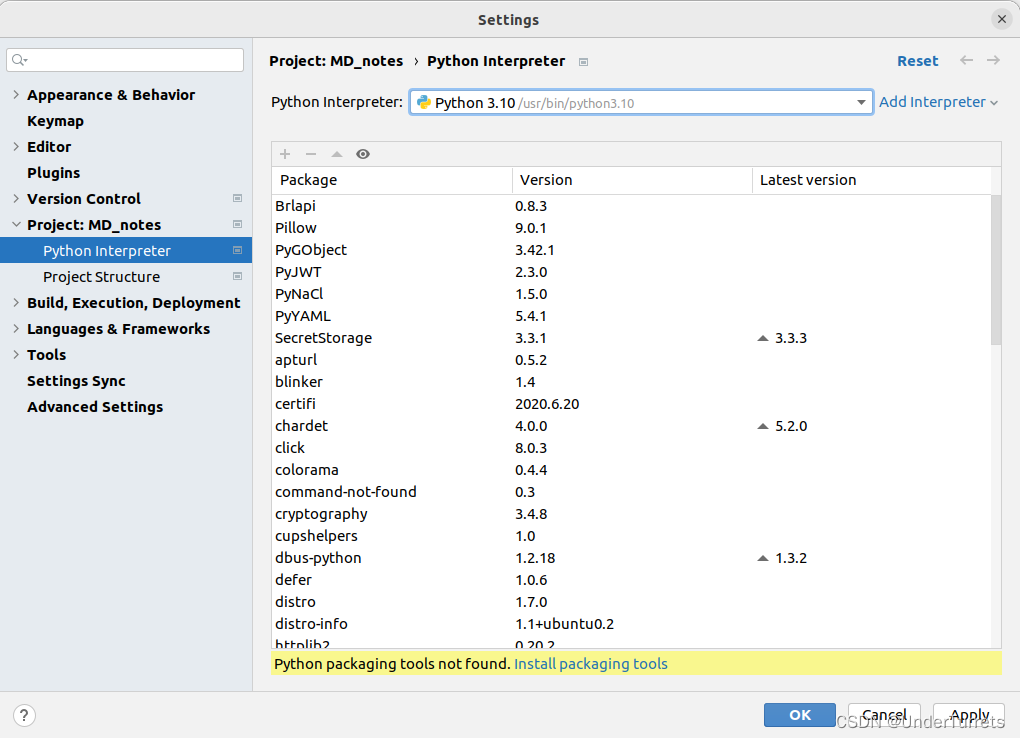The width and height of the screenshot is (1020, 738).
Task: Click project icon next to Project Structure
Action: point(237,277)
